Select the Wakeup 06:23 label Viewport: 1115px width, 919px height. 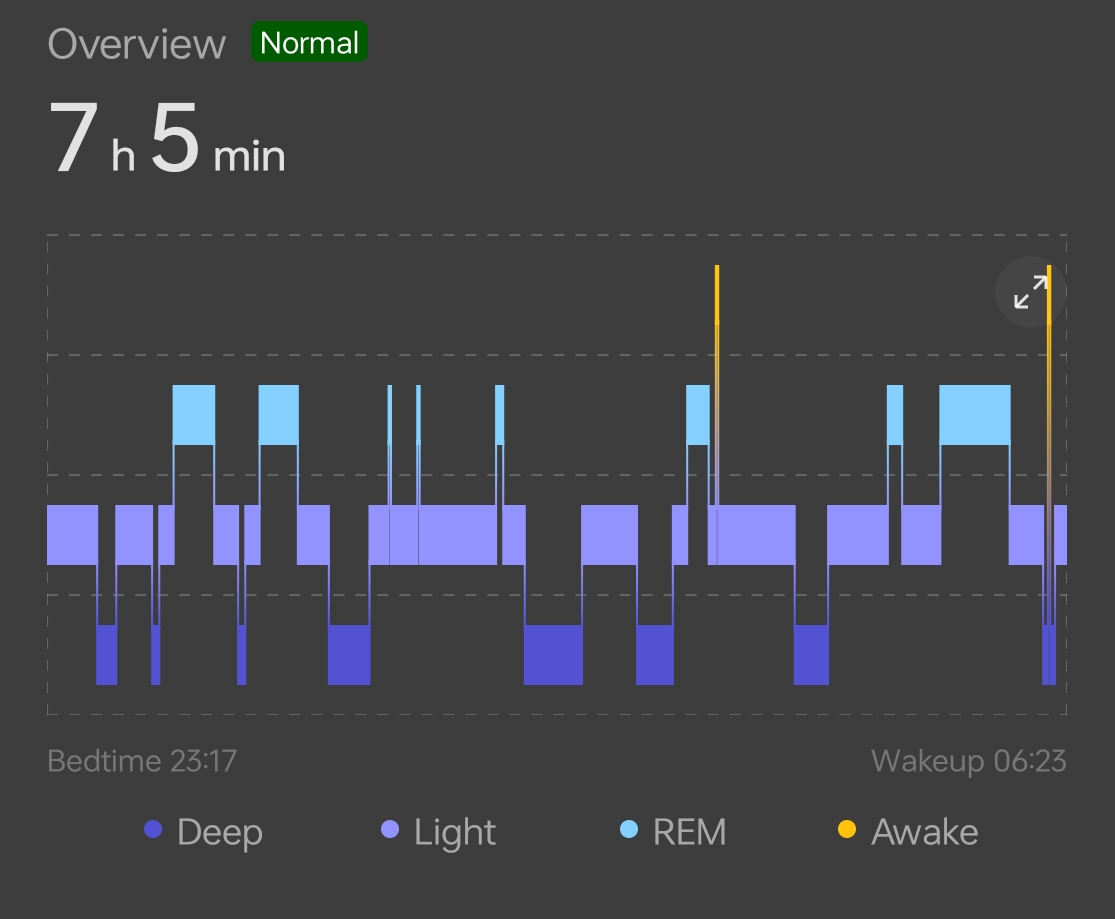pyautogui.click(x=968, y=761)
